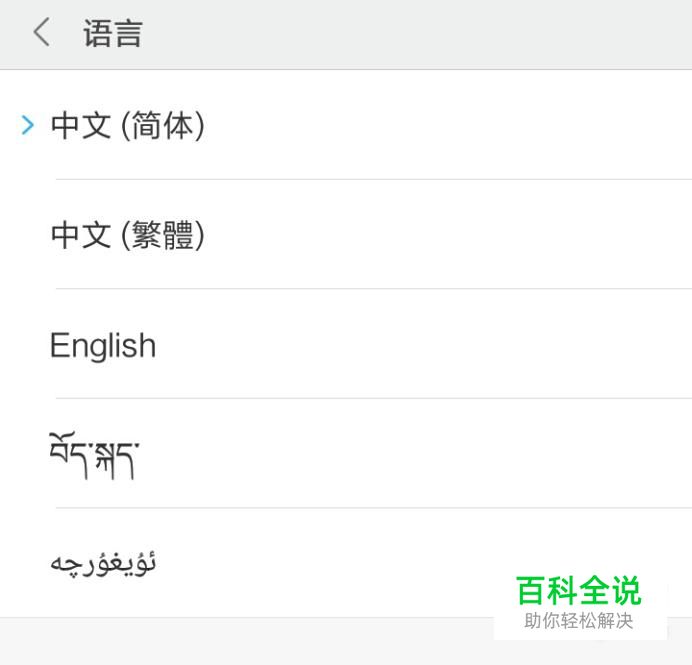692x665 pixels.
Task: Click the blue chevron marking the selected language
Action: [28, 125]
